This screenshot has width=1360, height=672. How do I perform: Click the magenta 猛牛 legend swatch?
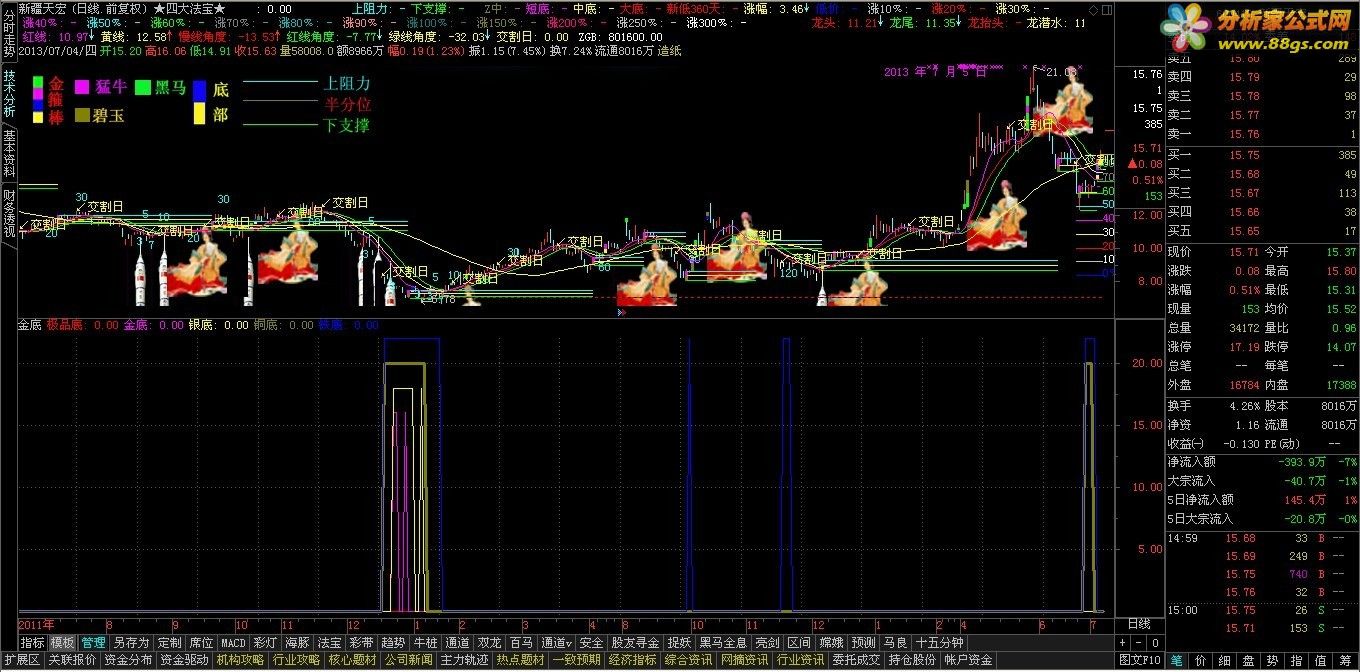[x=82, y=88]
